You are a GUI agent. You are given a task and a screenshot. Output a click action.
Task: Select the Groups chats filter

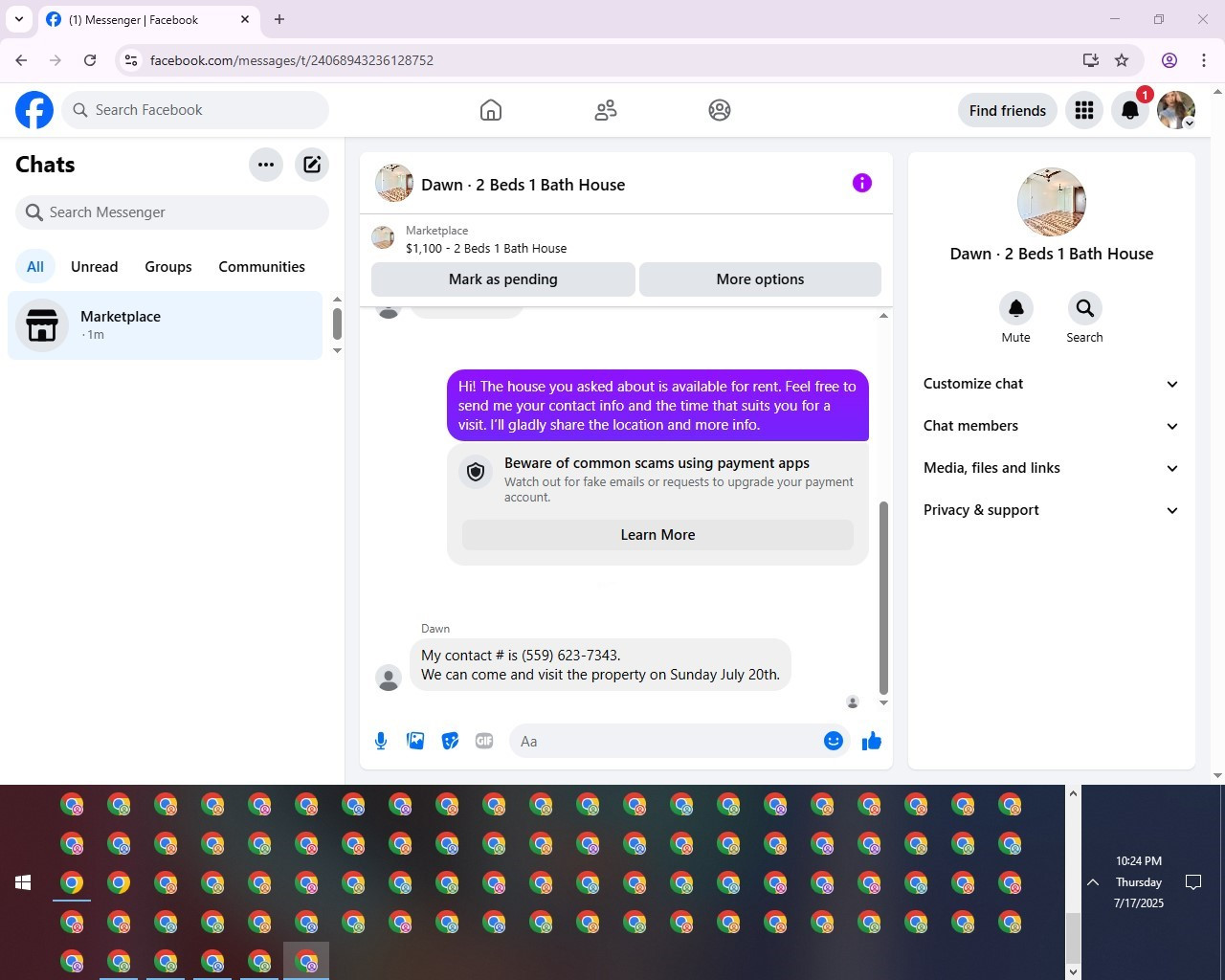coord(168,267)
